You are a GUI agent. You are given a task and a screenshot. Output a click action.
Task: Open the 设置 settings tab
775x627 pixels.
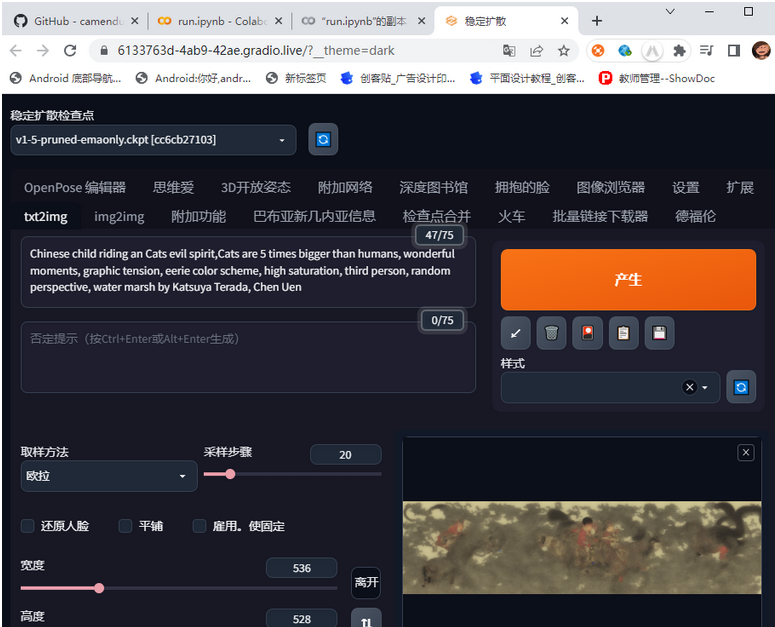coord(686,187)
